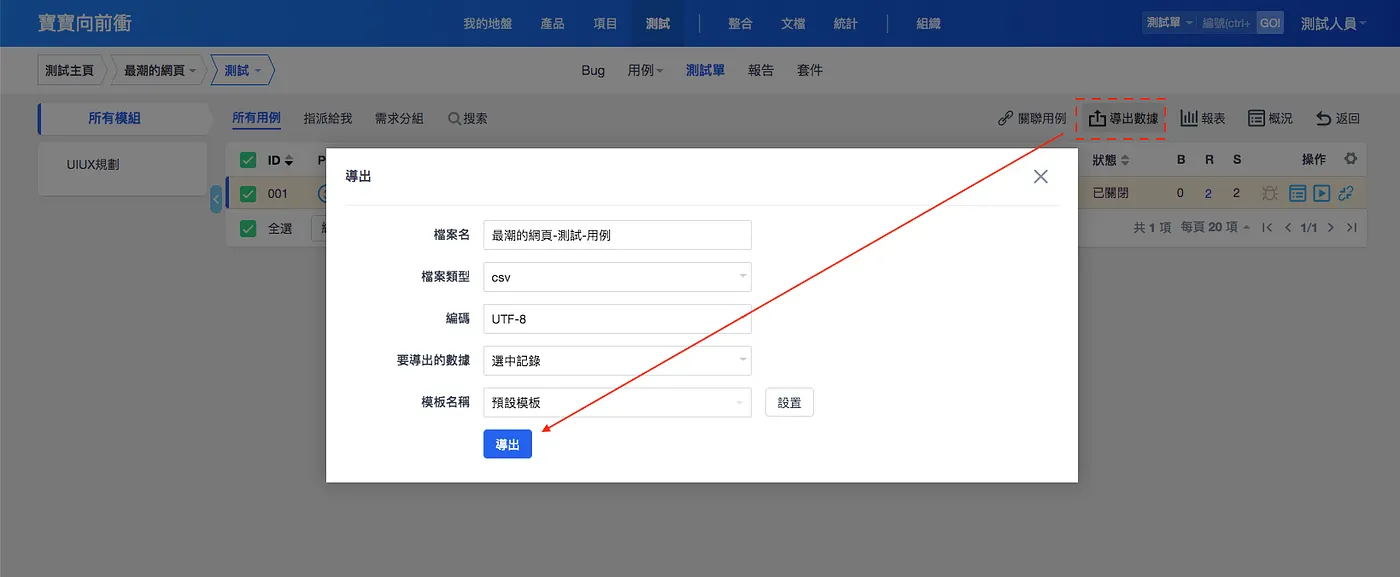Sort by the ID column

[x=280, y=160]
